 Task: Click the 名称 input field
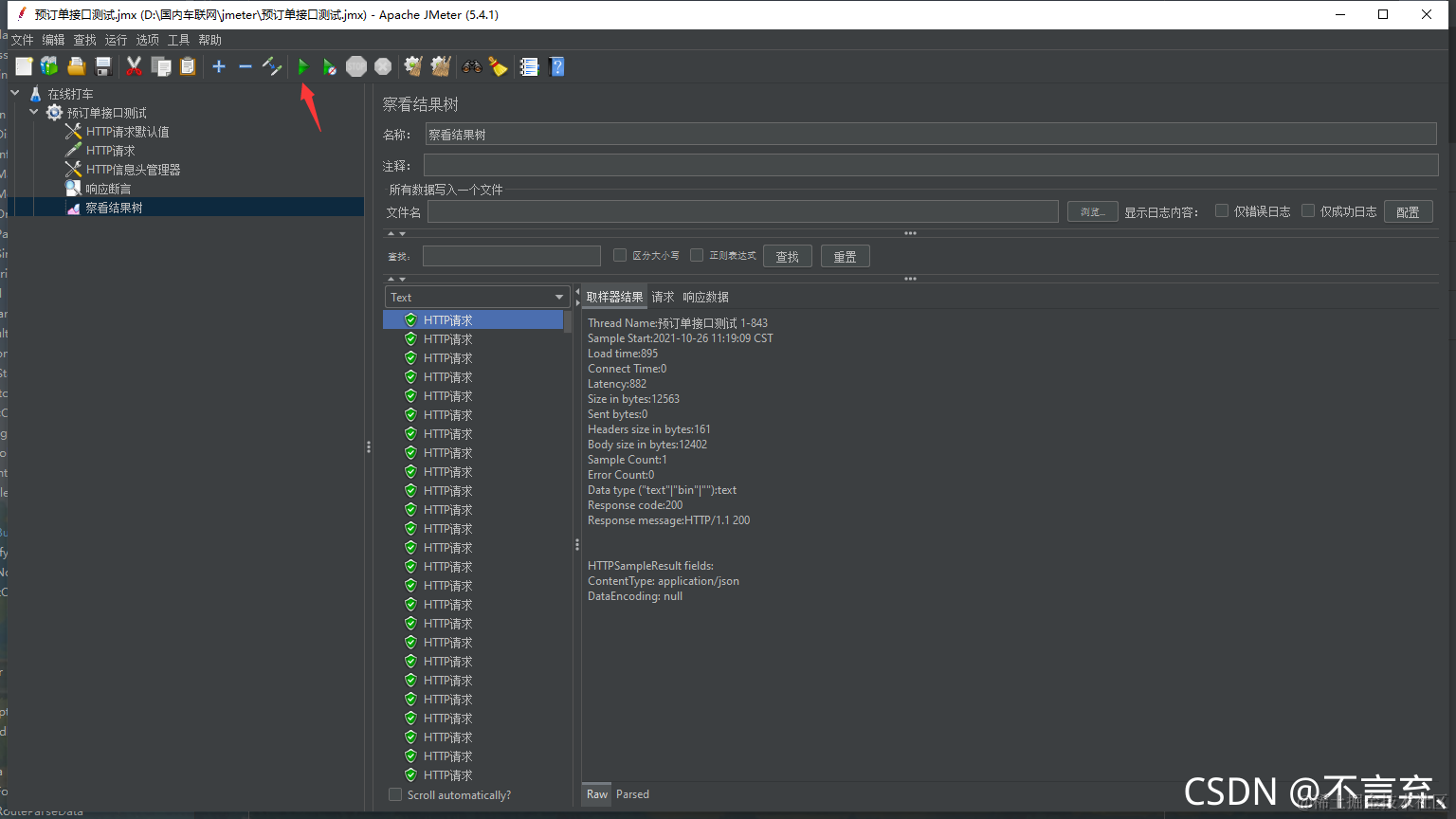point(931,135)
